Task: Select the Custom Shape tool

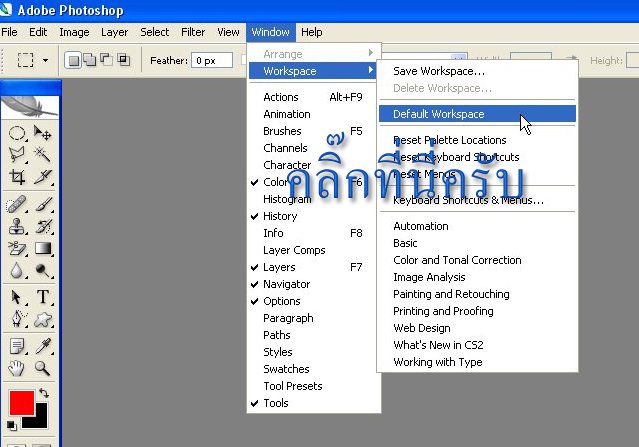Action: pos(42,319)
